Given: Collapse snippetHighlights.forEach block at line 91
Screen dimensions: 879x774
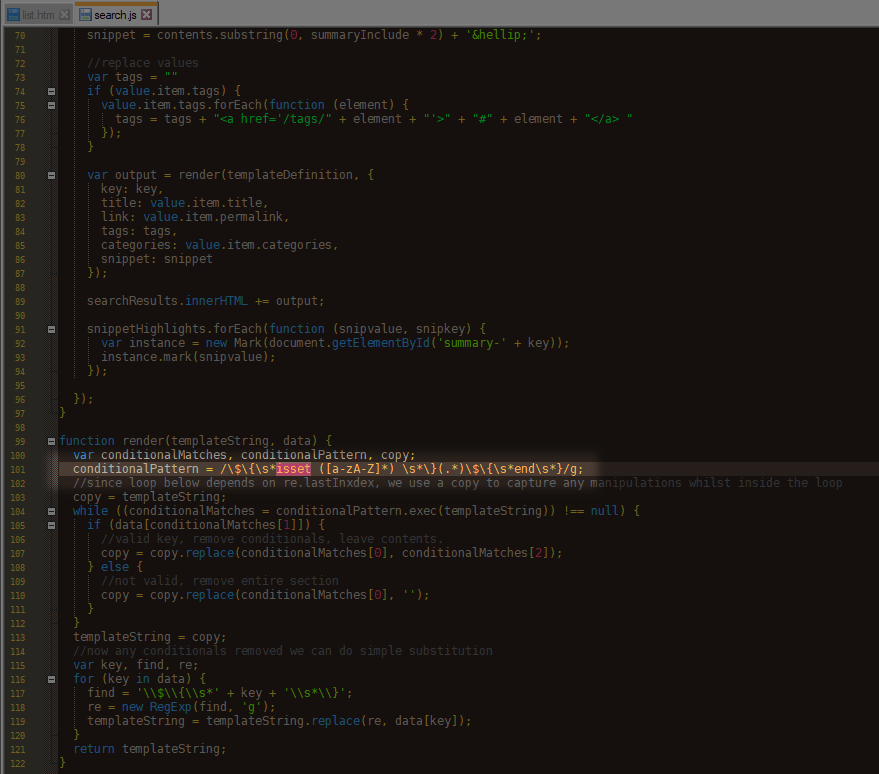Looking at the screenshot, I should (51, 329).
